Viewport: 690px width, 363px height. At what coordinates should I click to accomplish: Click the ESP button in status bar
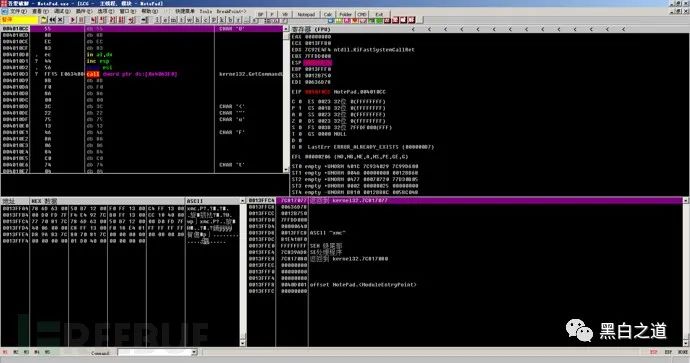653,353
